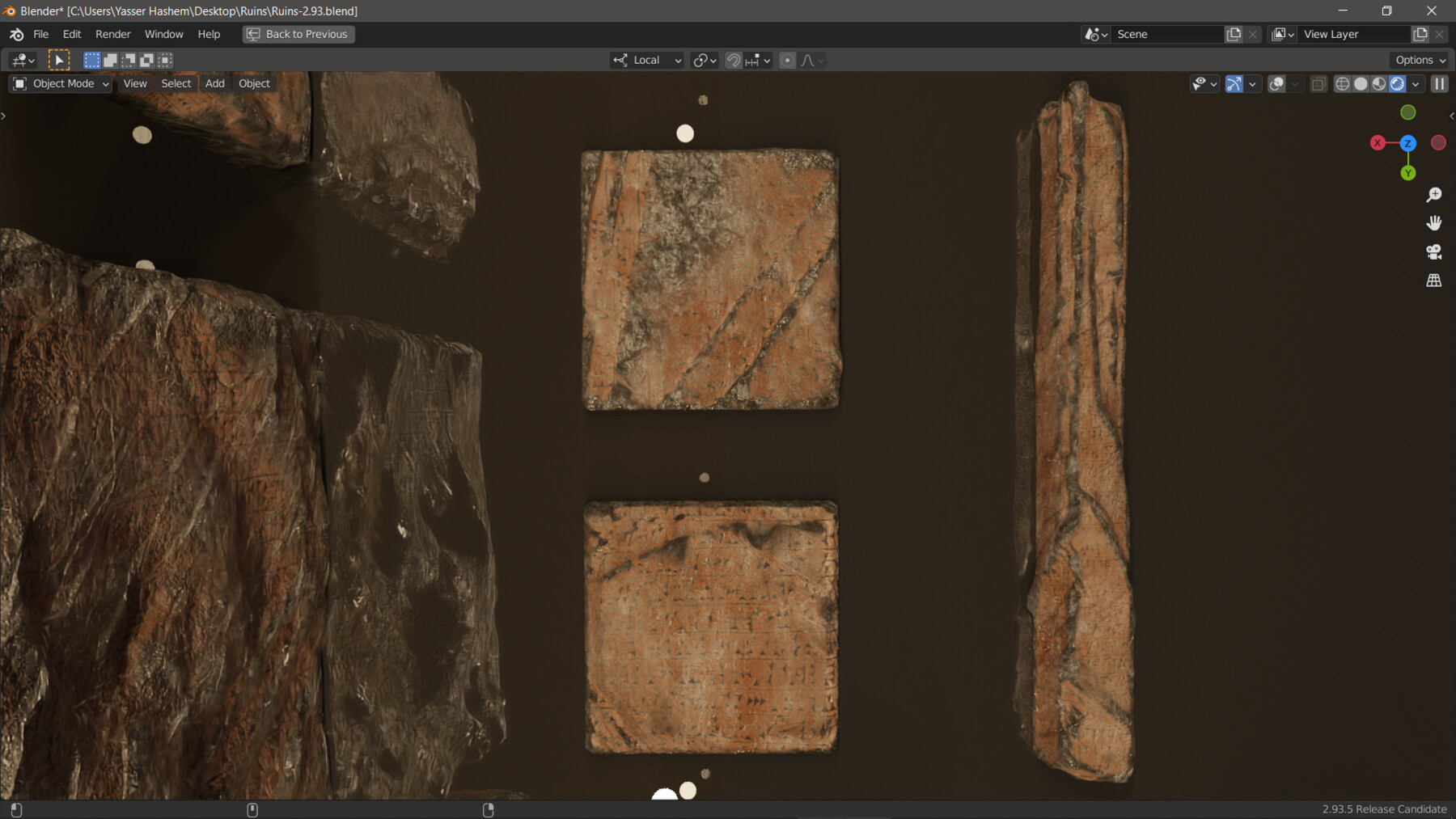
Task: Select the lower square stone tablet
Action: click(x=710, y=627)
